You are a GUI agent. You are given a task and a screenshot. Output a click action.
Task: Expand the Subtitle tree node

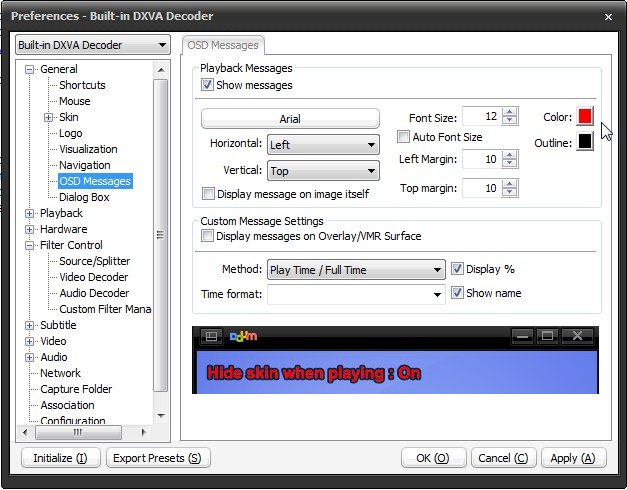(x=29, y=325)
